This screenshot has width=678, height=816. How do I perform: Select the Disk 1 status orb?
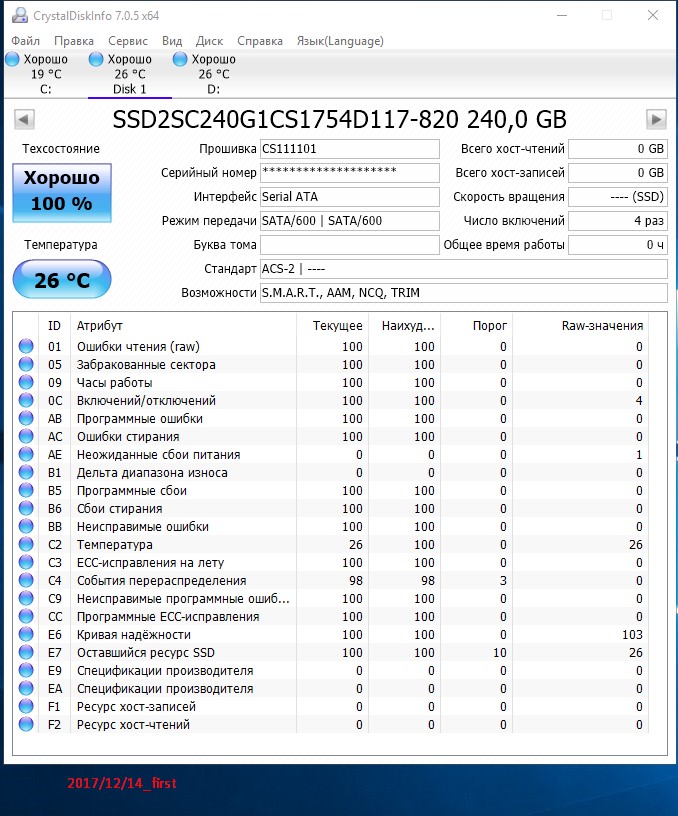(x=96, y=59)
